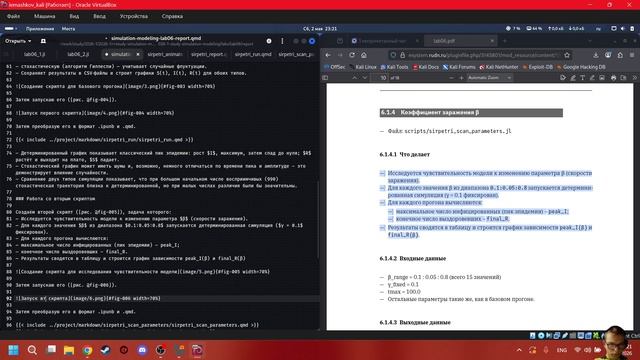The image size is (640, 360).
Task: Switch to the sirpetri_animate editor tab
Action: click(164, 54)
